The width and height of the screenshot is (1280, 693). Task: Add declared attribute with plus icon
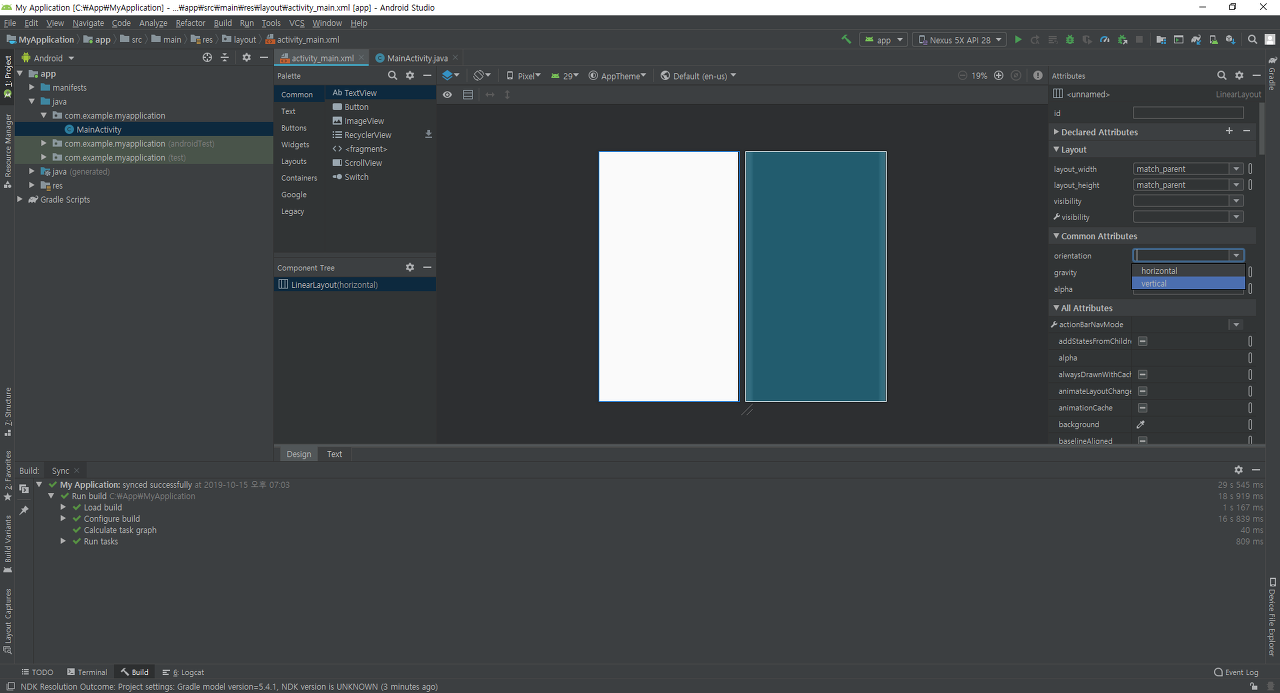pos(1230,132)
